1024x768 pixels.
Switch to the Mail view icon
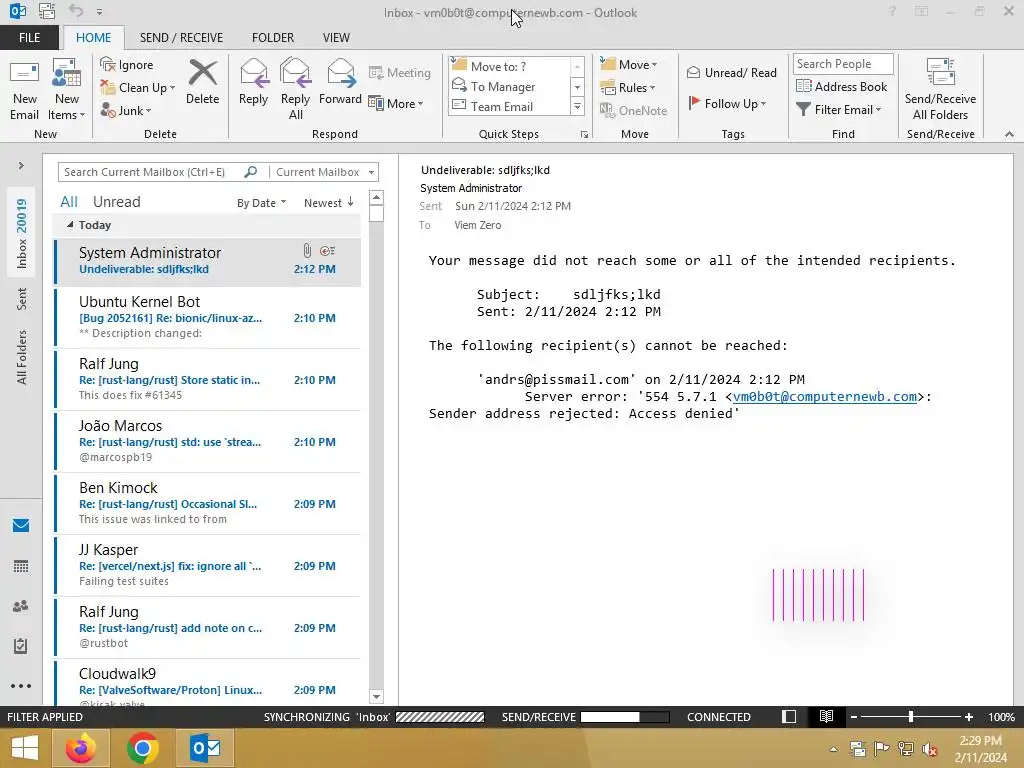[21, 525]
